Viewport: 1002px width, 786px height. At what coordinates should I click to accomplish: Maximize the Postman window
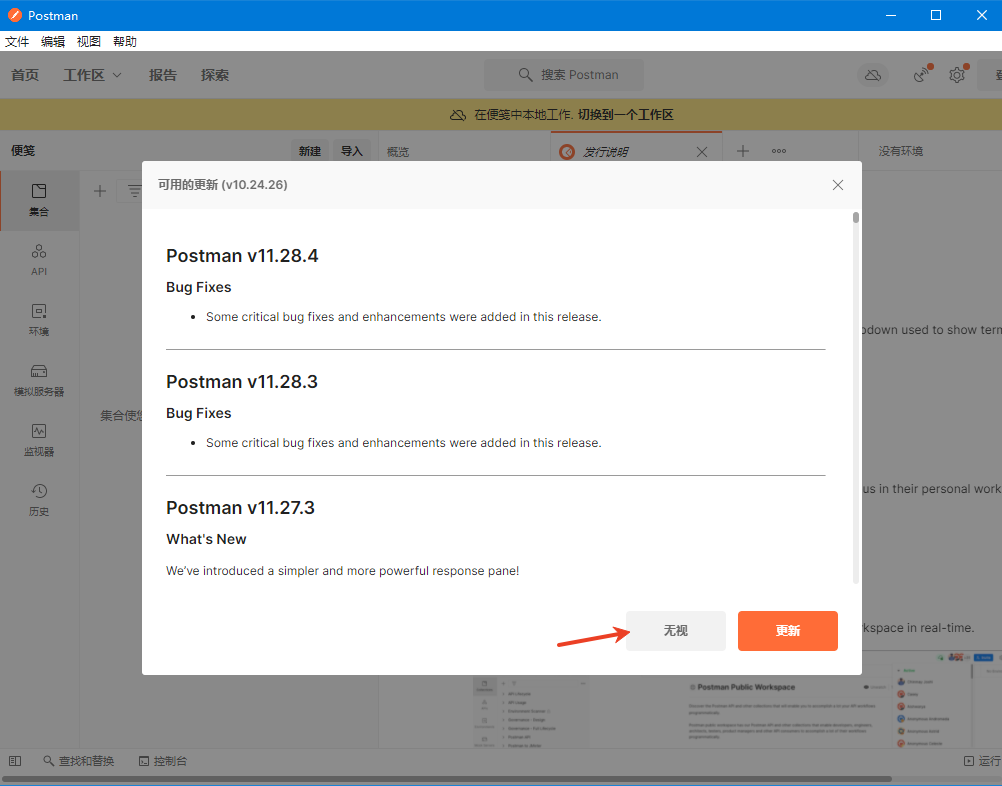[936, 15]
